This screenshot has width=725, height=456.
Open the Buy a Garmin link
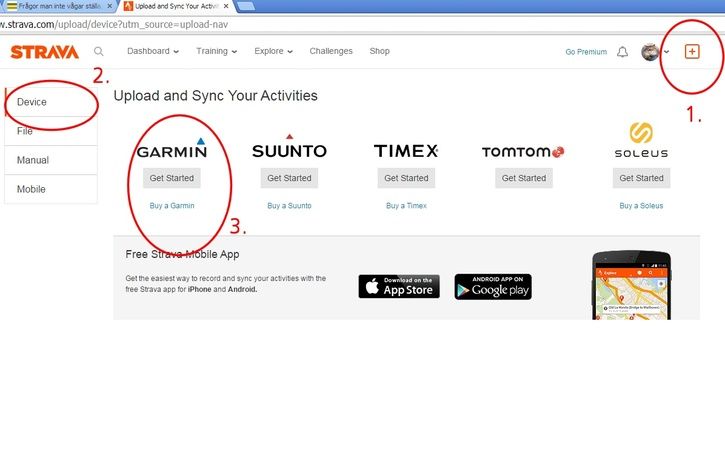pyautogui.click(x=172, y=206)
